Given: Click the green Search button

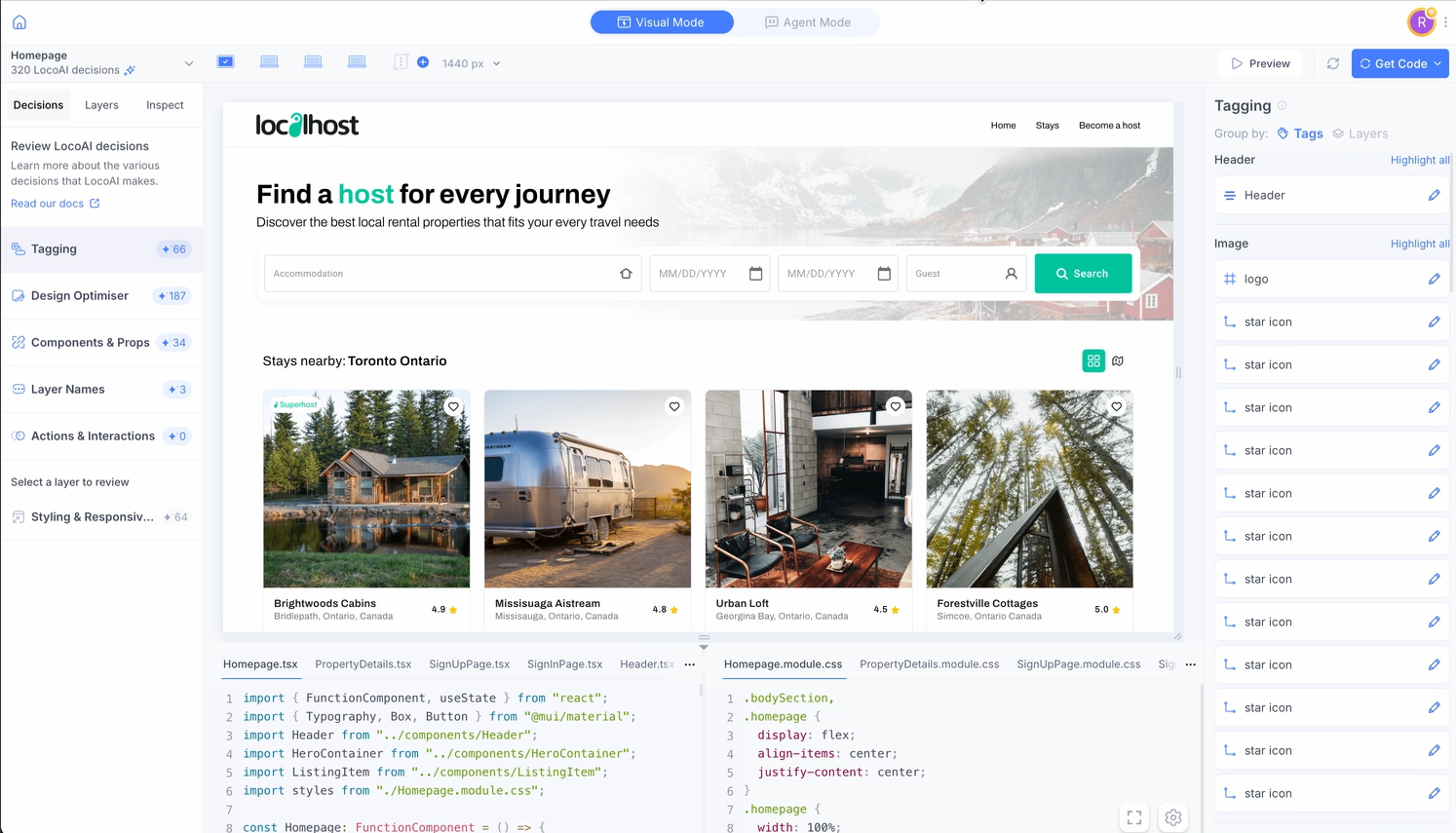Looking at the screenshot, I should (1083, 274).
